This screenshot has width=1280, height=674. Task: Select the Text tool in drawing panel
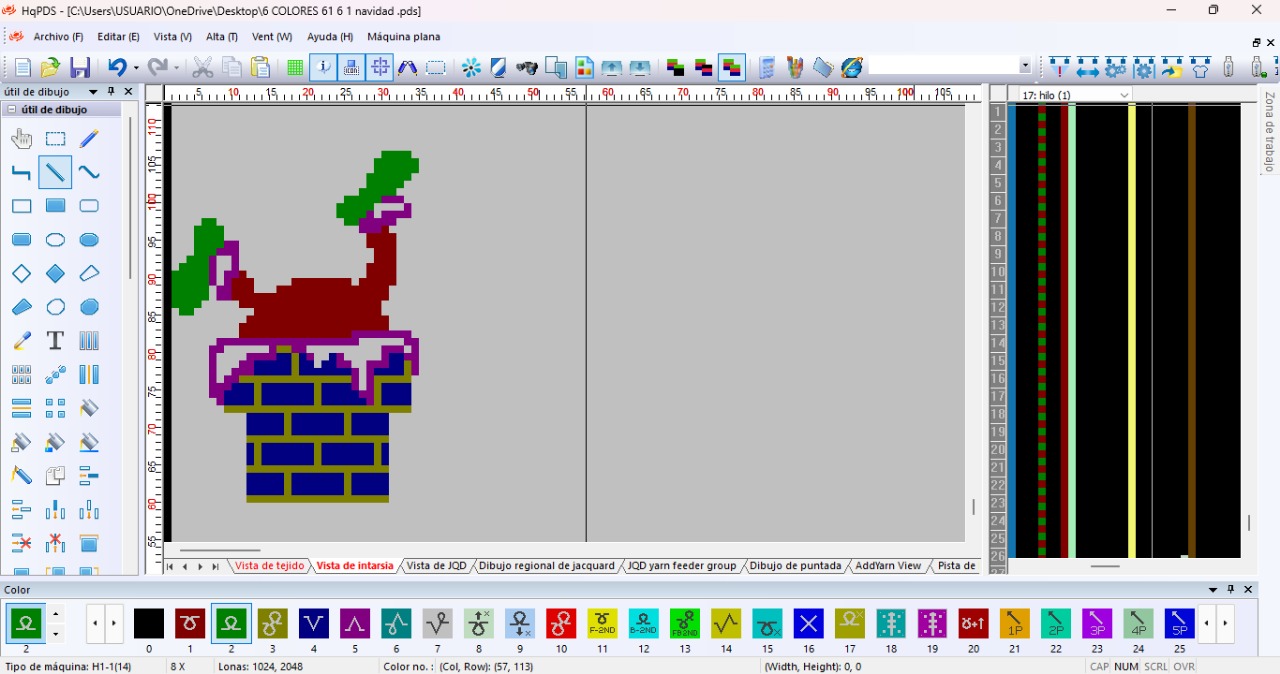pyautogui.click(x=55, y=341)
